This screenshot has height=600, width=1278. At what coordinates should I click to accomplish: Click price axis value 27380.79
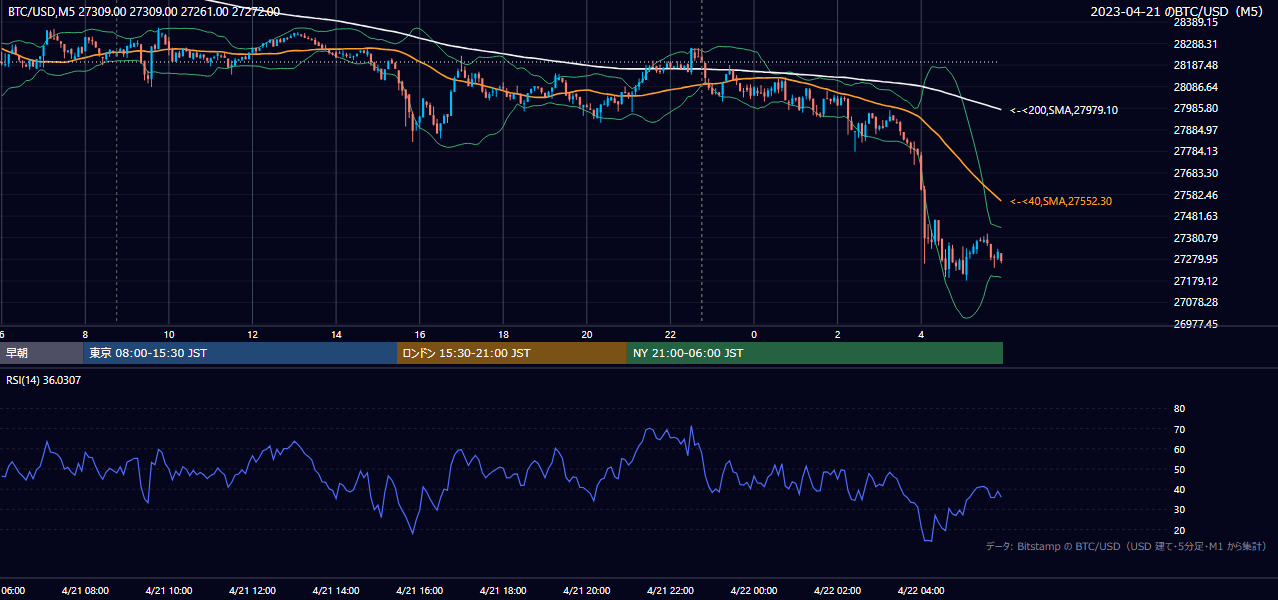click(x=1195, y=238)
